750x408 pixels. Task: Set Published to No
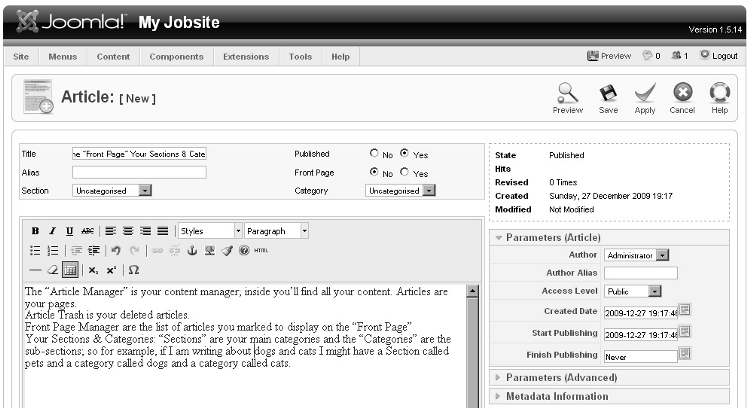coord(374,153)
